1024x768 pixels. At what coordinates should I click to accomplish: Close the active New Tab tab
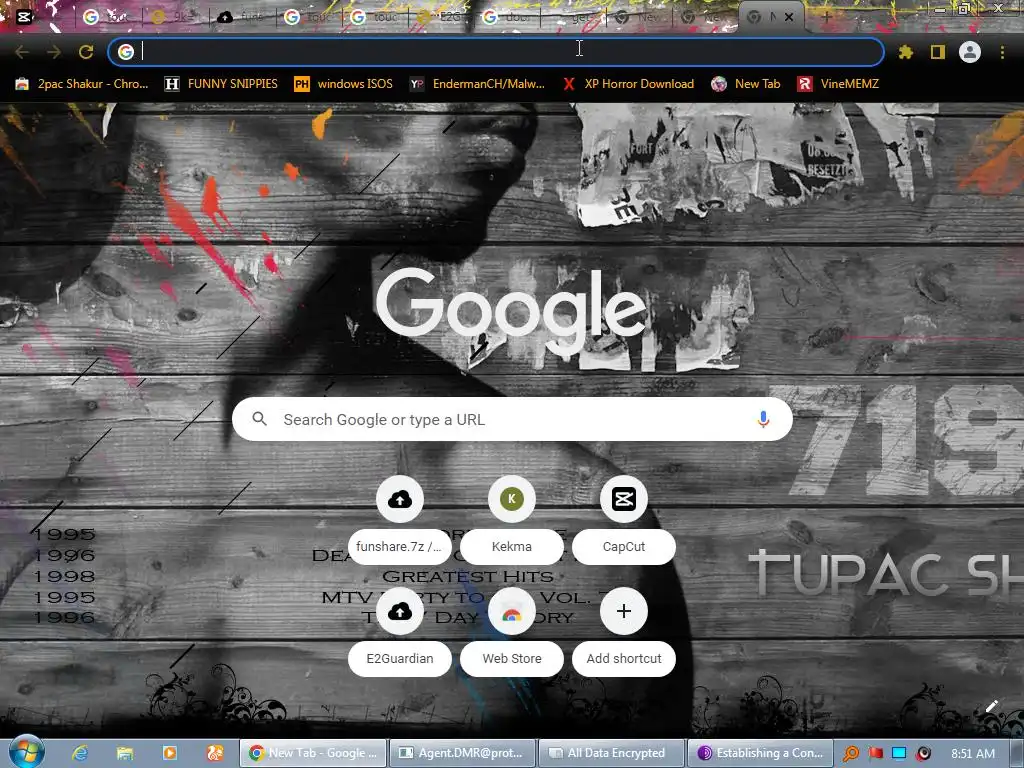point(789,17)
